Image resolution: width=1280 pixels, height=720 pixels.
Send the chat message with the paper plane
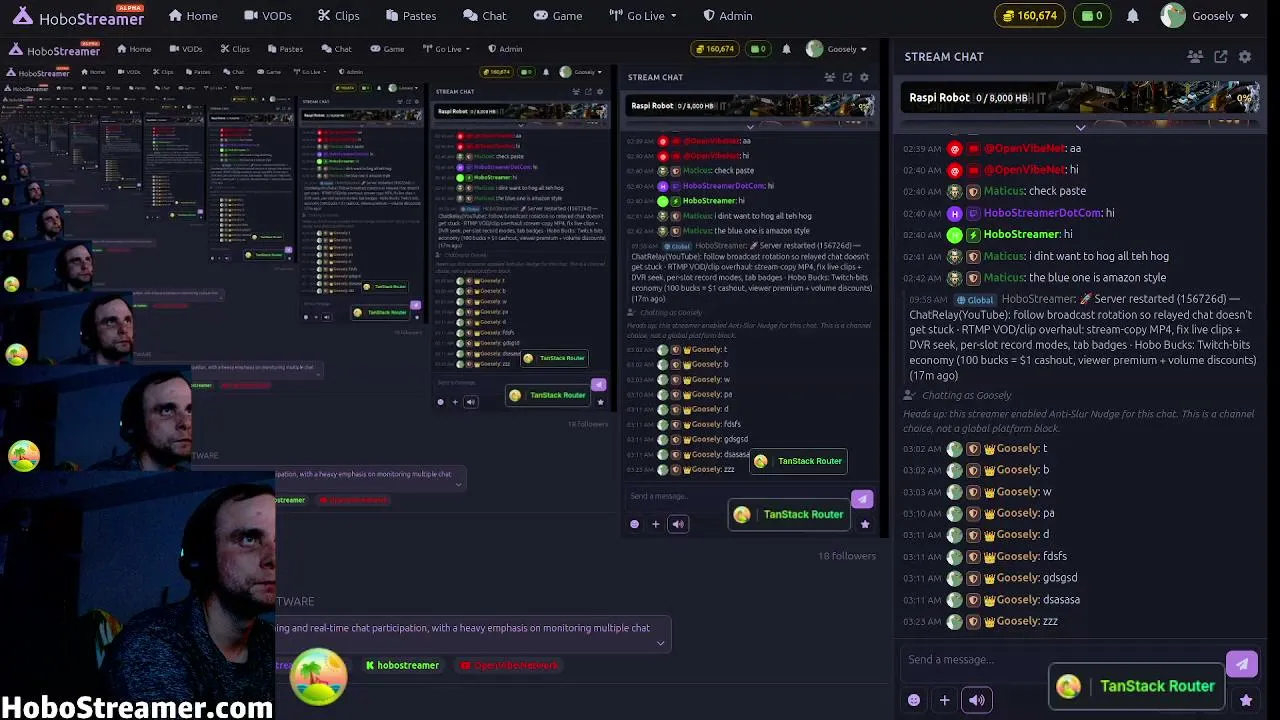tap(1242, 664)
